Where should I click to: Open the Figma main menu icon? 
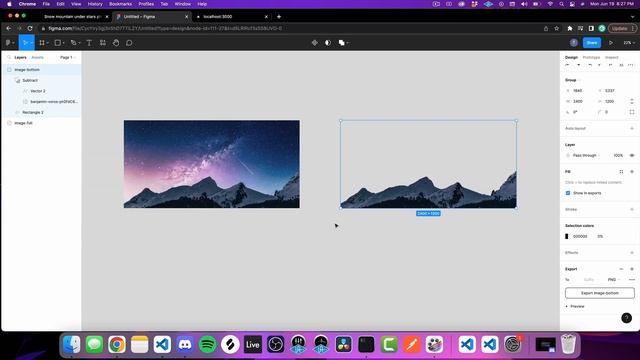point(8,42)
